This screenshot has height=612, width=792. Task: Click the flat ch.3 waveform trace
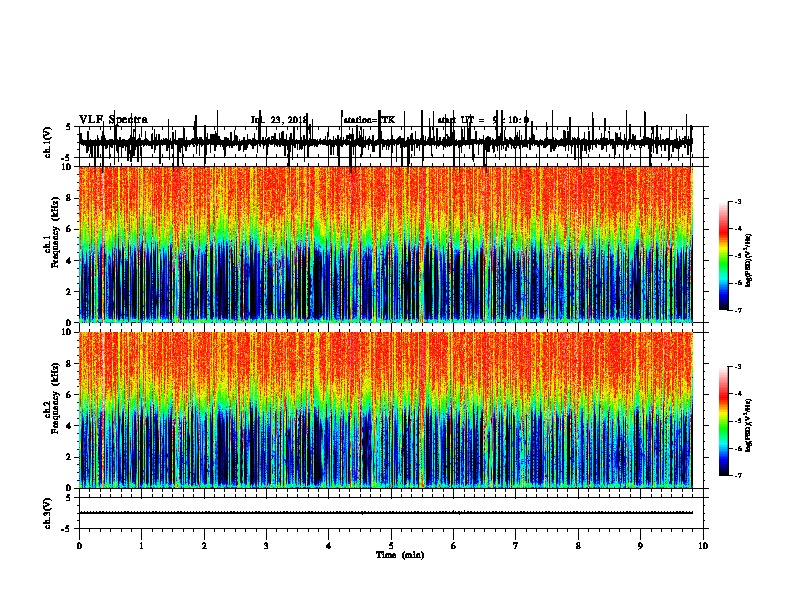click(x=385, y=513)
